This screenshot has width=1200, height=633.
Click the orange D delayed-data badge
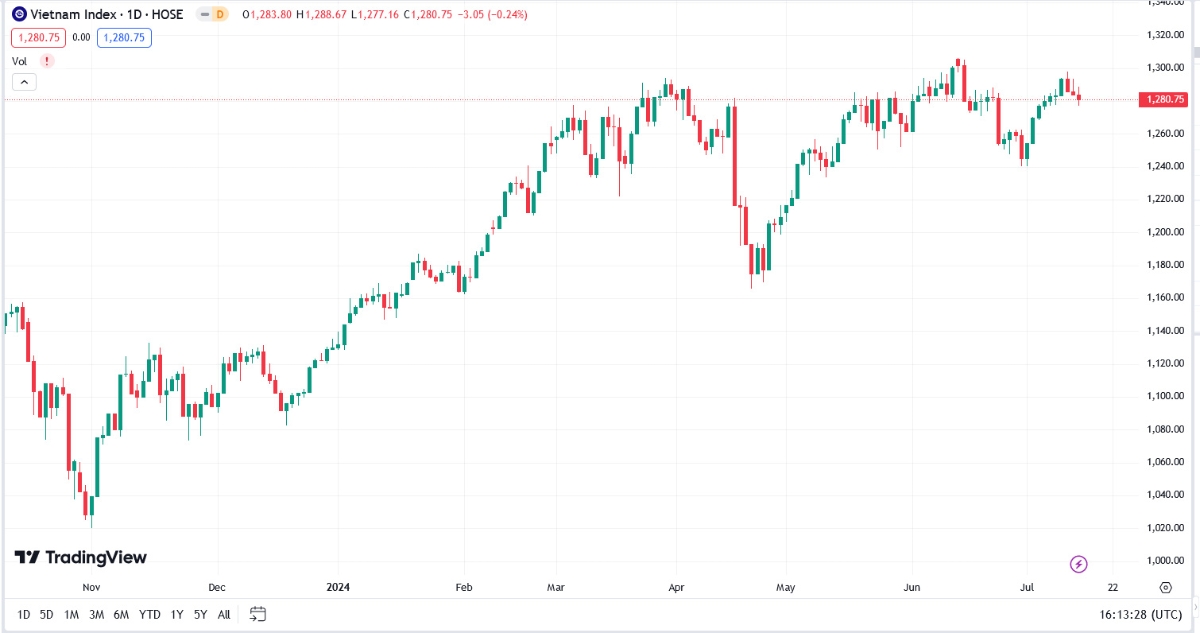coord(221,15)
